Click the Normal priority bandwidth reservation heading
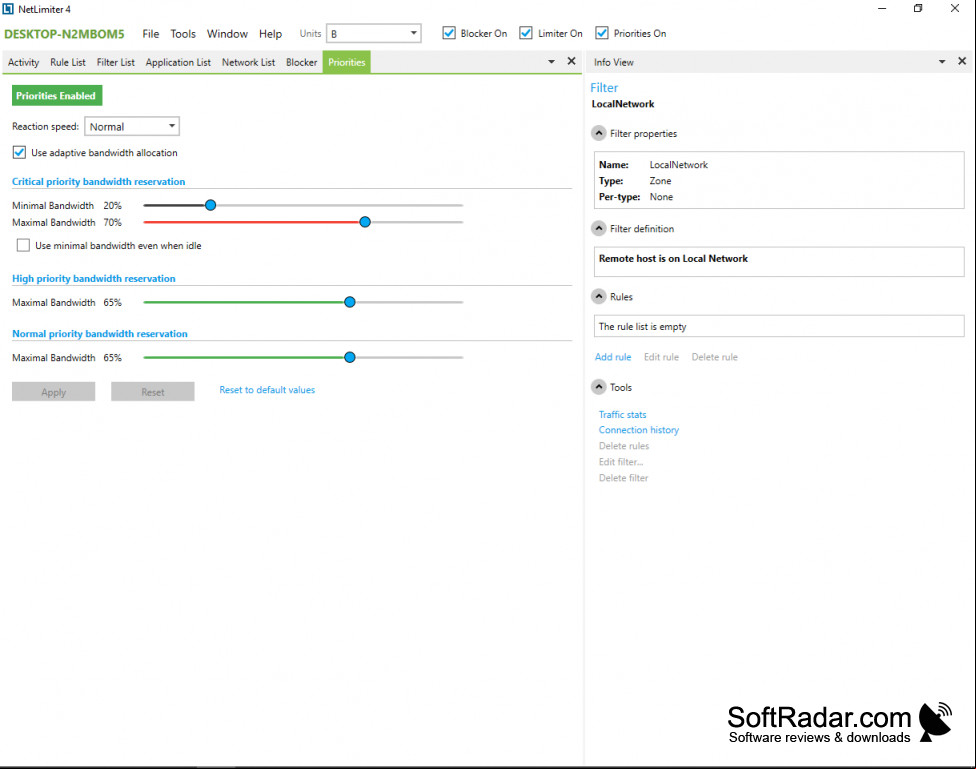 pyautogui.click(x=100, y=334)
